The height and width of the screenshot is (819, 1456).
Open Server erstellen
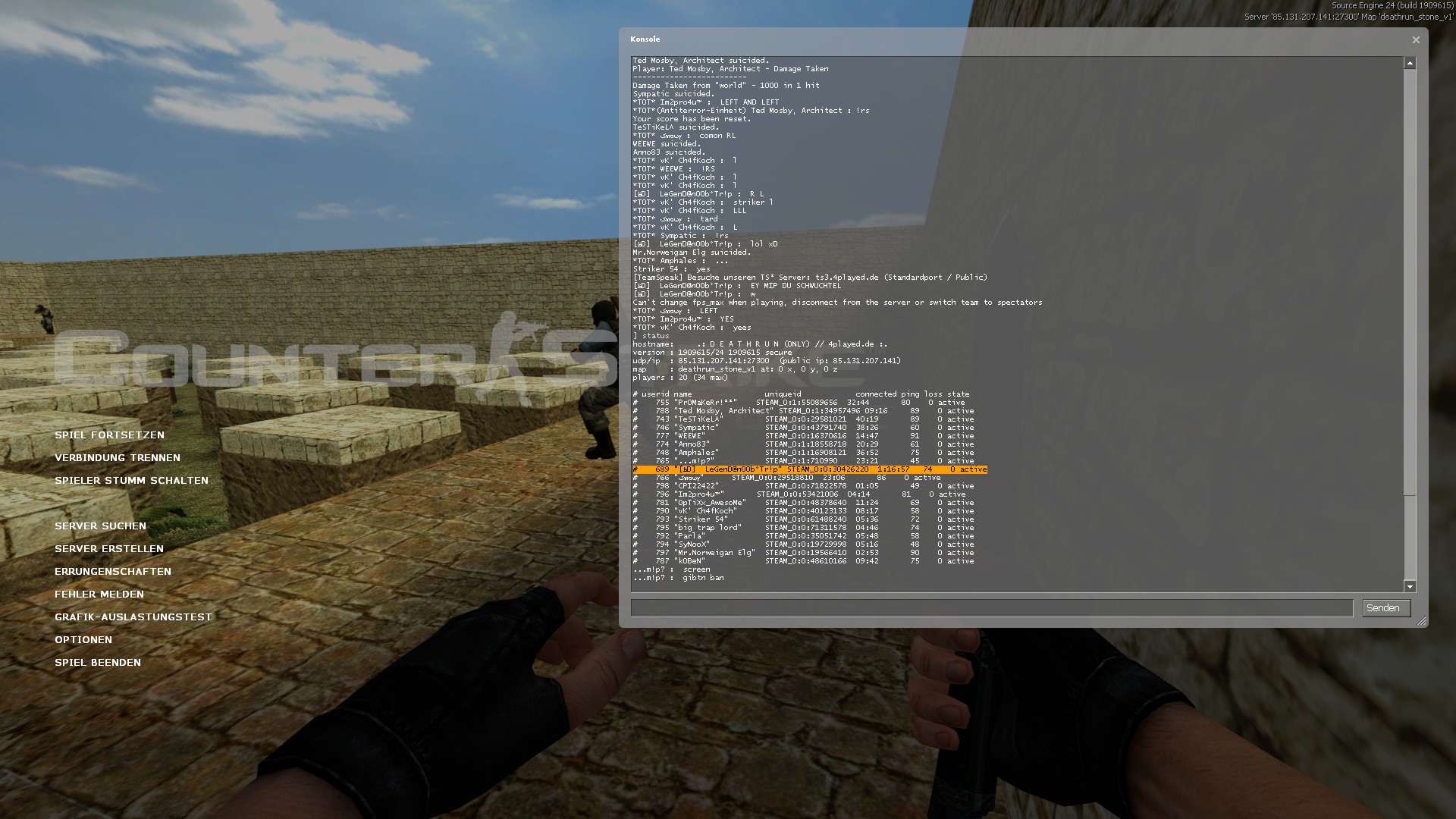(109, 549)
